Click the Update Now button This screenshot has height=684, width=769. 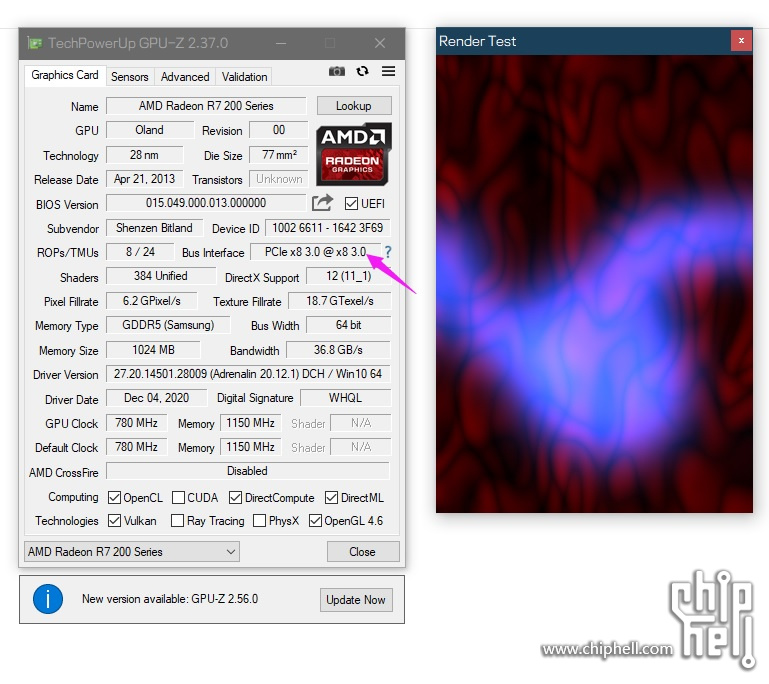(356, 600)
